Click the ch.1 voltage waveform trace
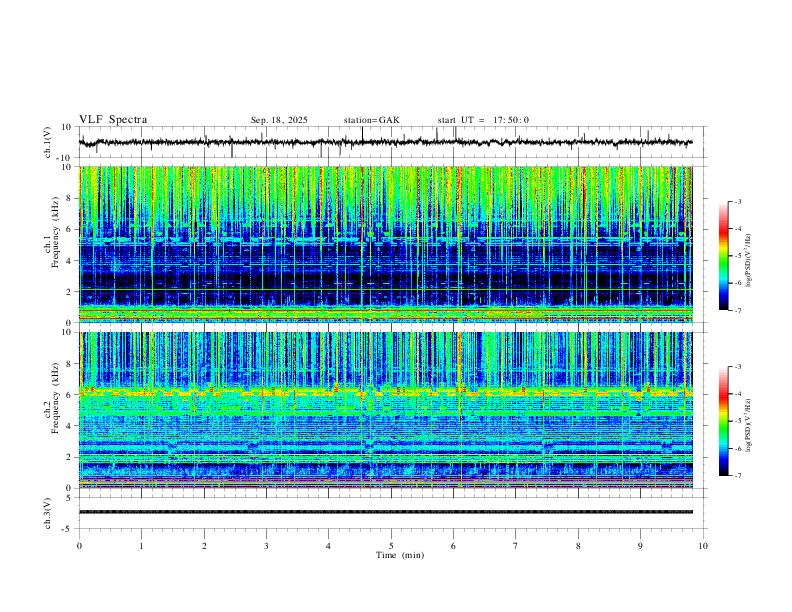The height and width of the screenshot is (612, 792). pos(385,142)
